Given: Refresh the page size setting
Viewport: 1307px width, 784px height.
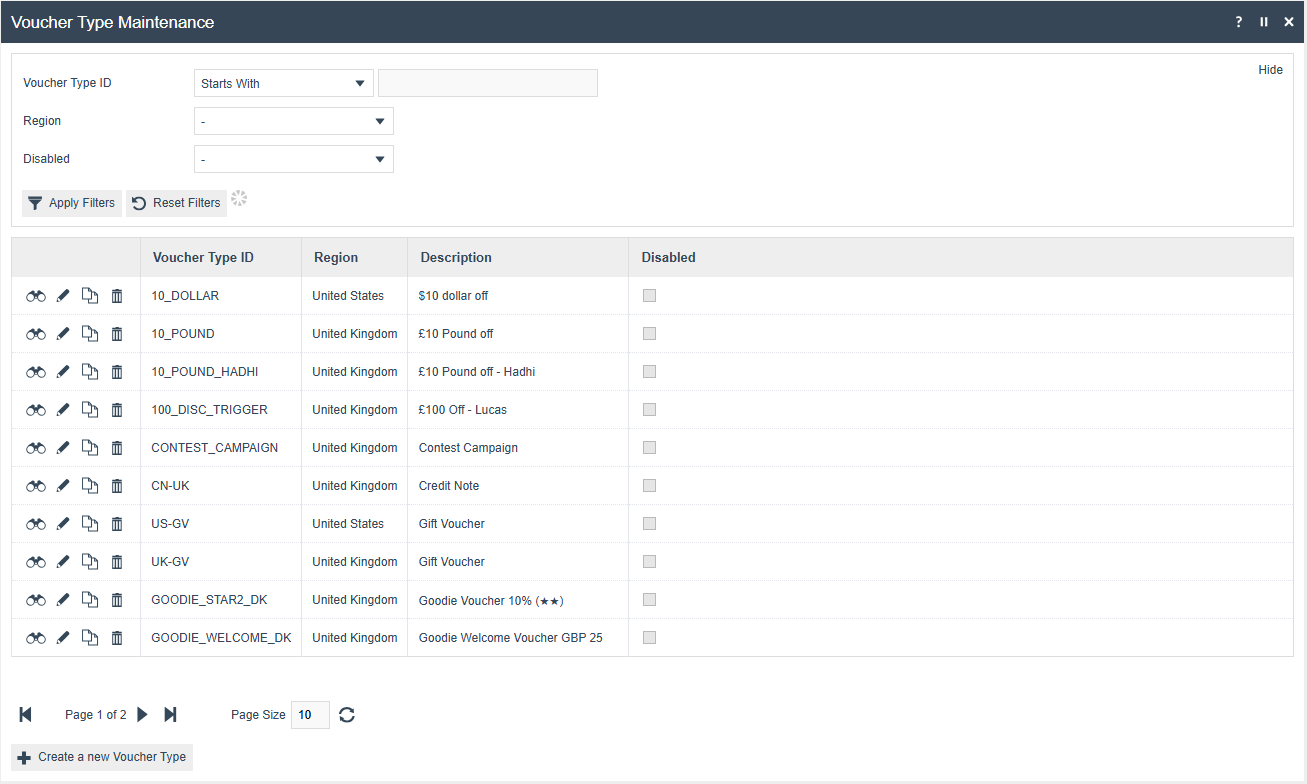Looking at the screenshot, I should pyautogui.click(x=347, y=715).
